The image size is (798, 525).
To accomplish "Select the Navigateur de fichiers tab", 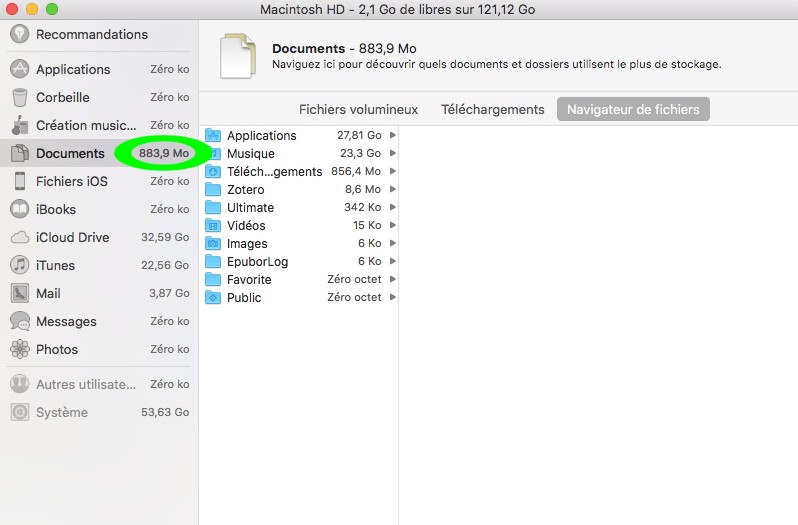I will click(633, 109).
